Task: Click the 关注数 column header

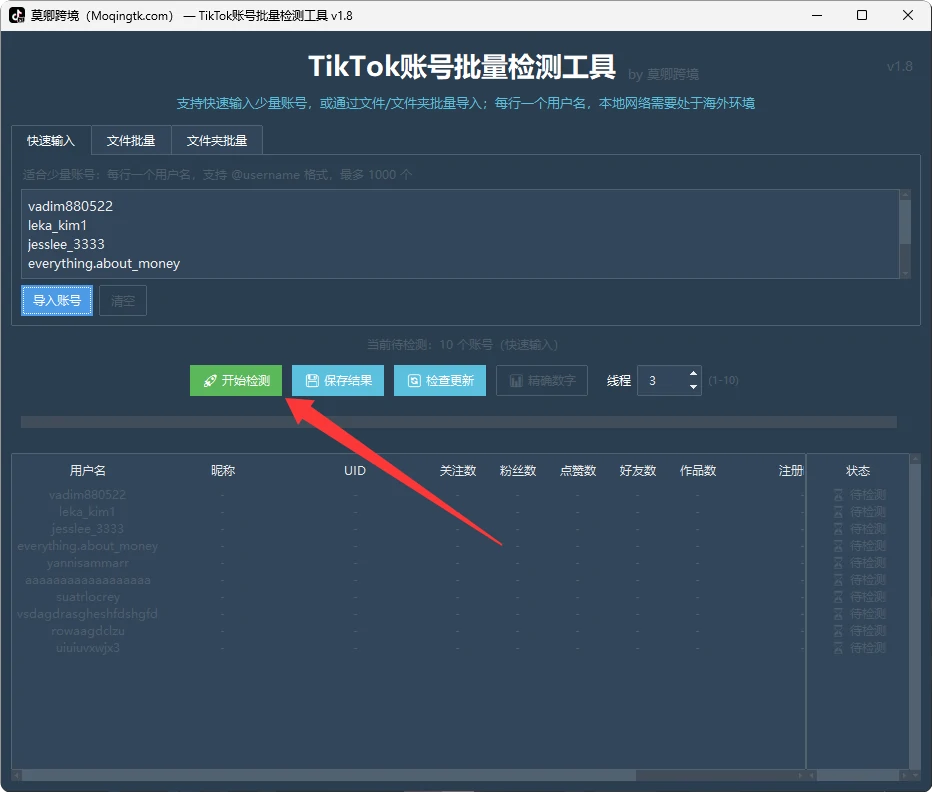Action: pos(458,471)
